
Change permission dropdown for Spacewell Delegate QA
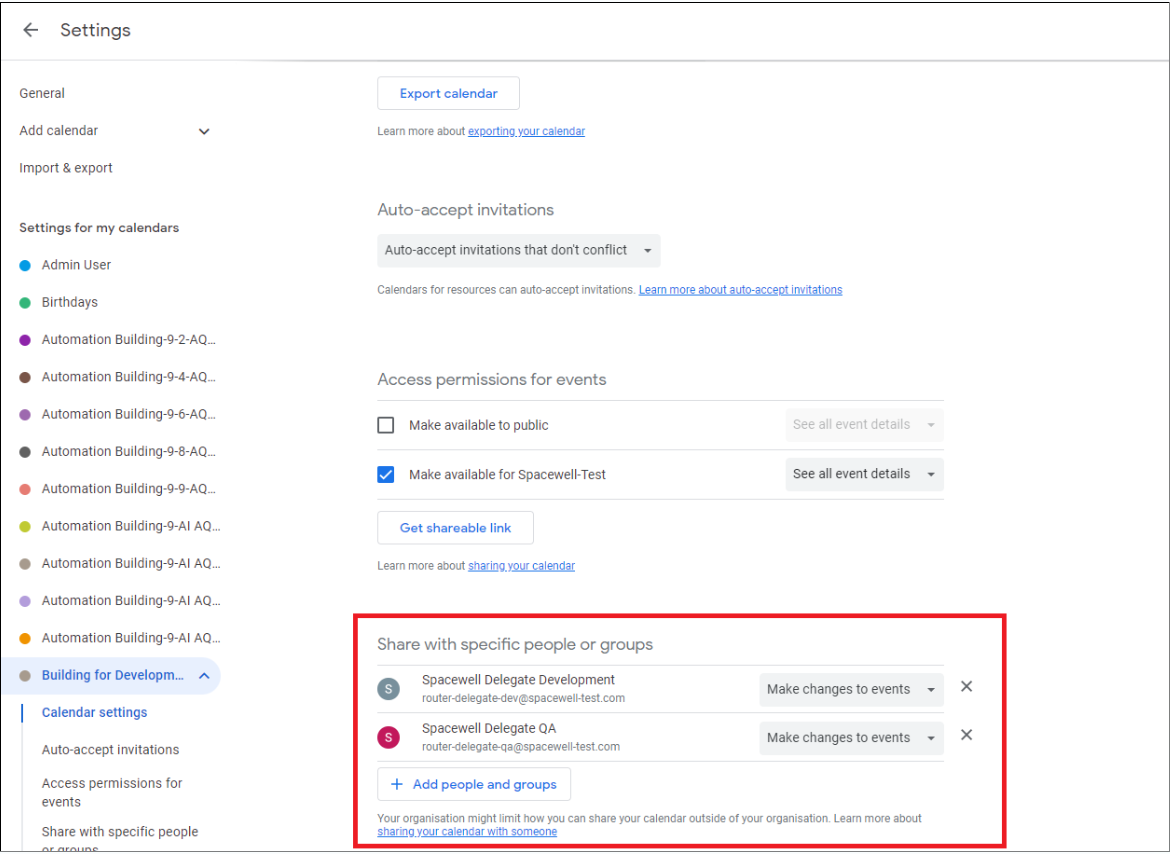(x=851, y=738)
